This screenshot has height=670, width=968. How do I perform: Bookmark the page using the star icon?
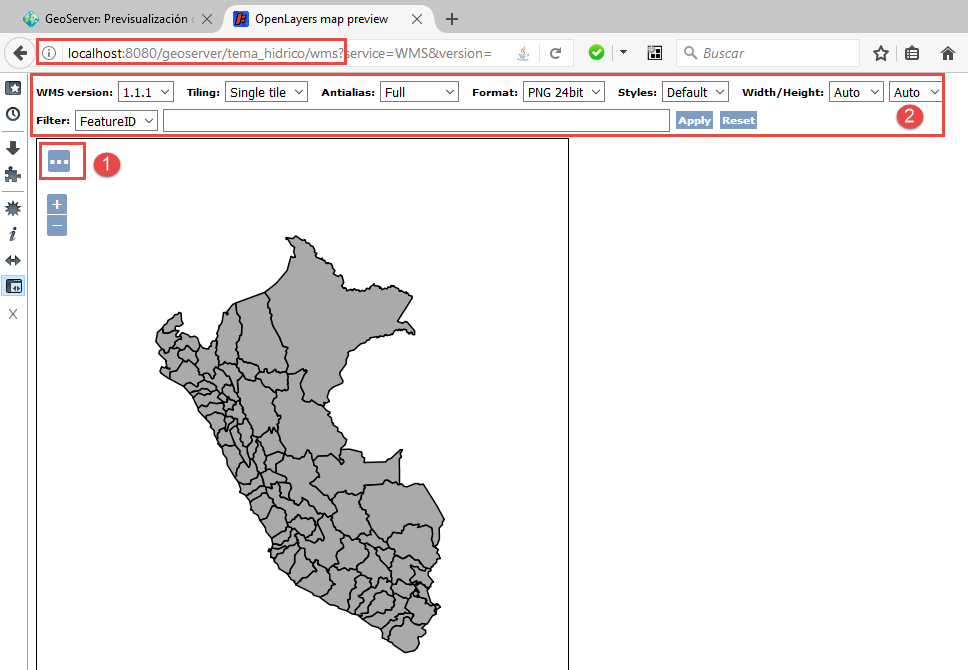[x=880, y=52]
